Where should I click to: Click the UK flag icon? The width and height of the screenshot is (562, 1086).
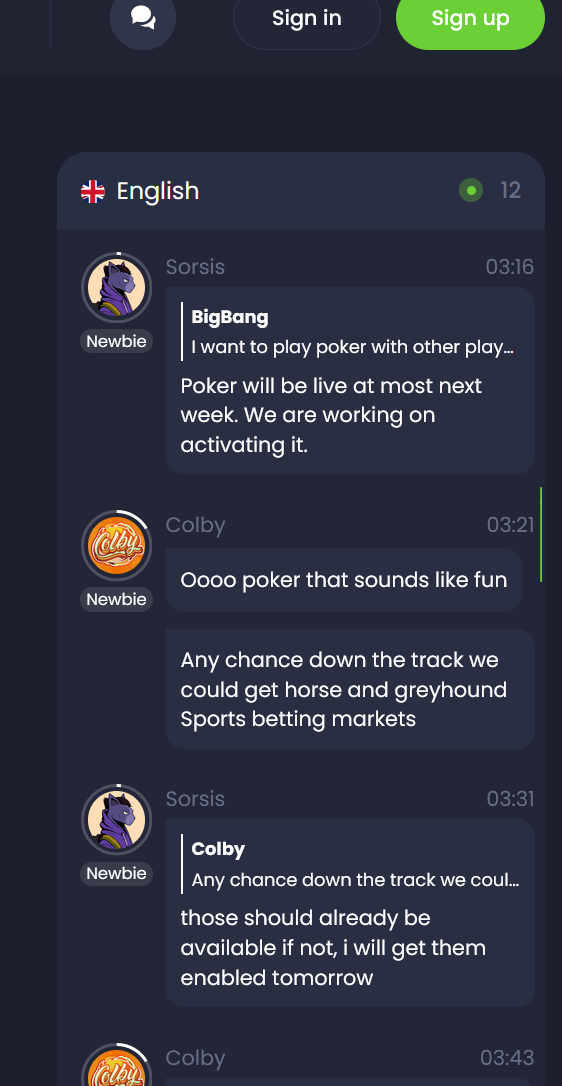pyautogui.click(x=93, y=191)
